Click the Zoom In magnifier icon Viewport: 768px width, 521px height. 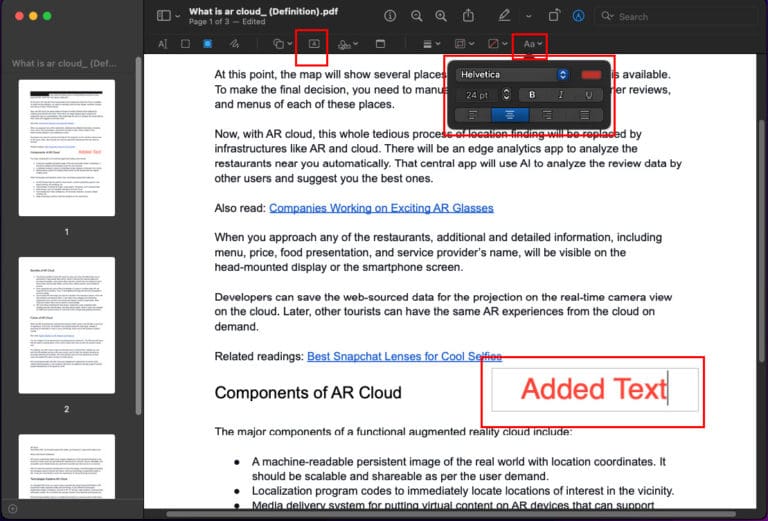tap(441, 16)
